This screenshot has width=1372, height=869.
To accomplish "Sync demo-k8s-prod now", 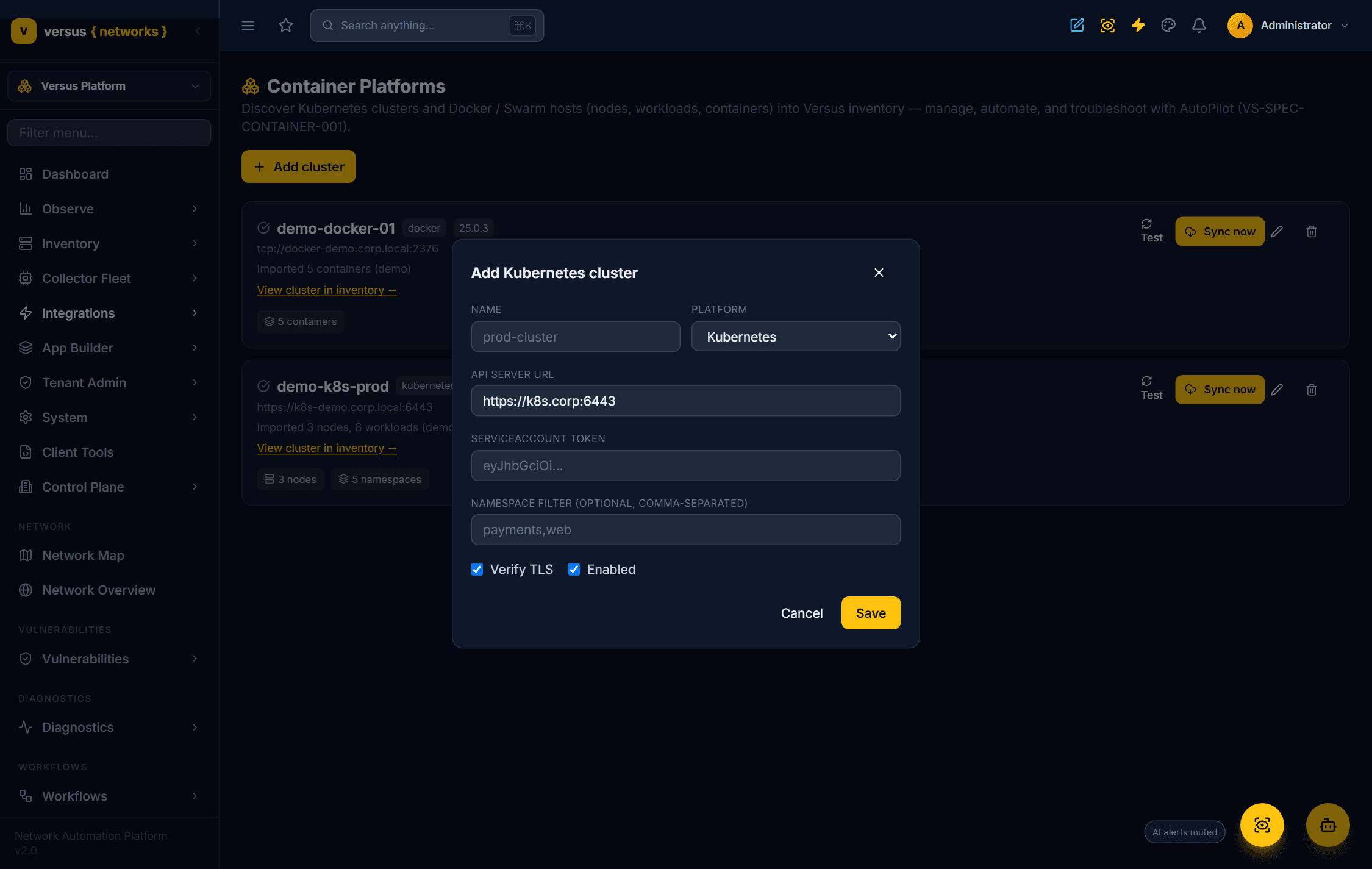I will click(1220, 390).
